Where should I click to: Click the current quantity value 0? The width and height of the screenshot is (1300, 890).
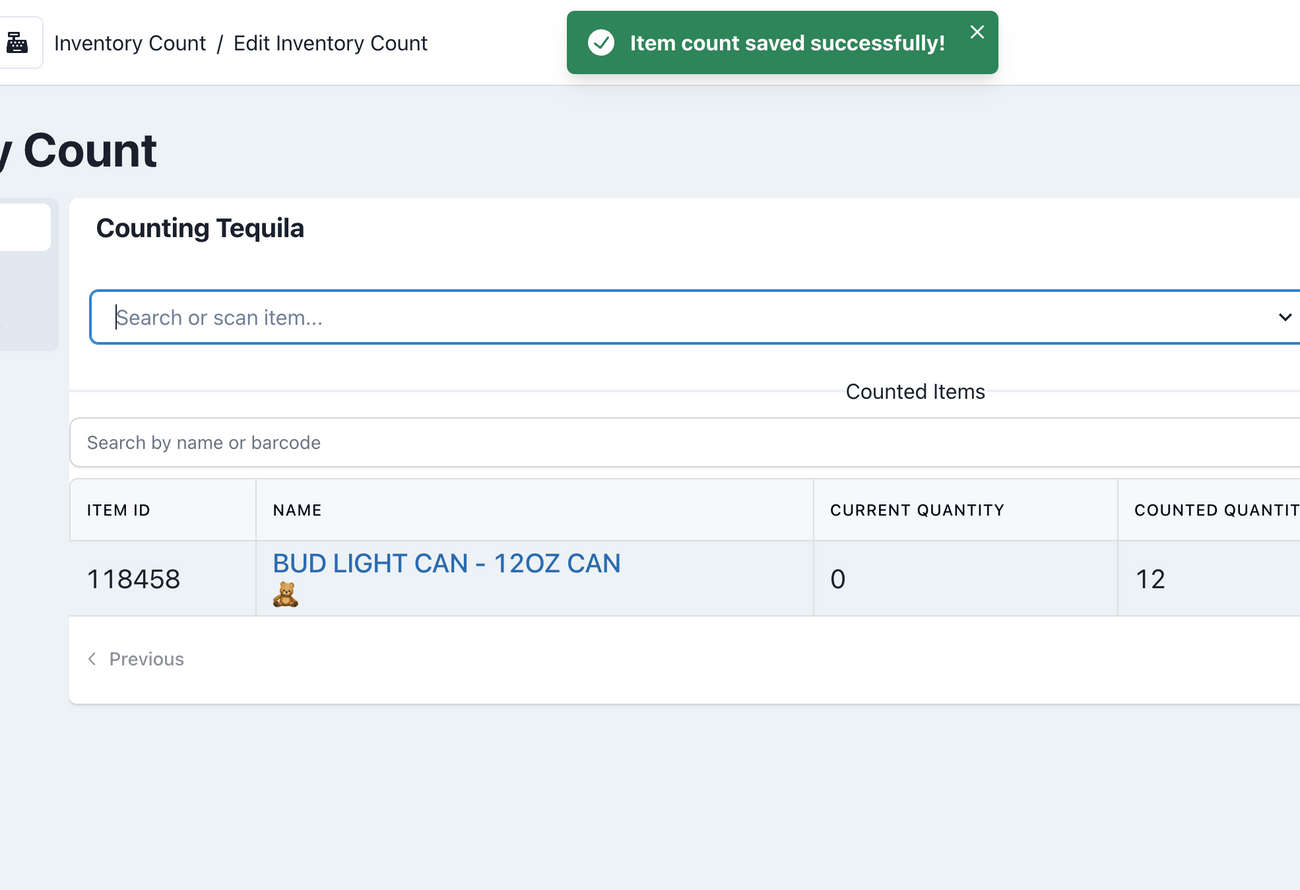838,579
